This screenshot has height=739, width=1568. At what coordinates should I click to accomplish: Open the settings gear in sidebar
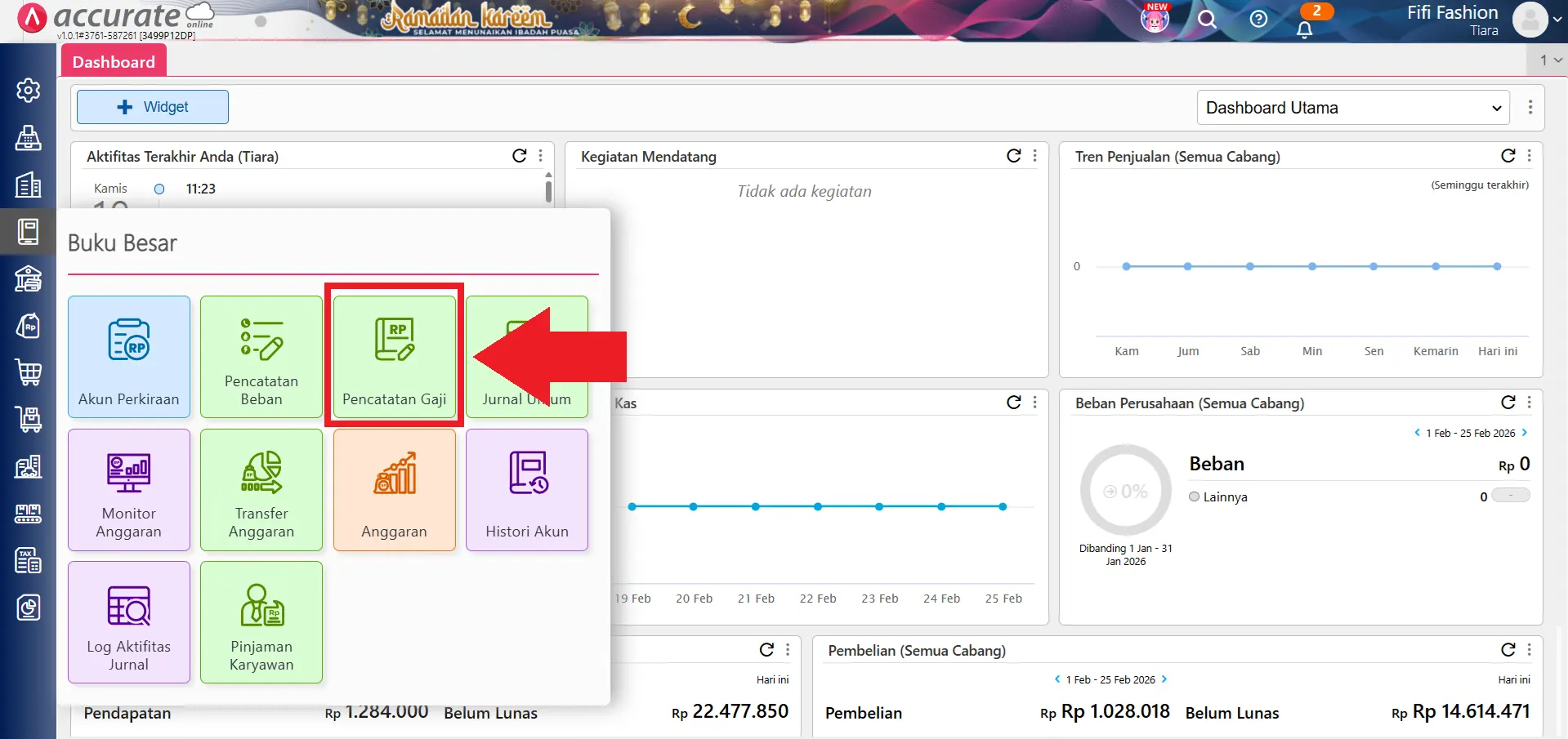point(29,90)
